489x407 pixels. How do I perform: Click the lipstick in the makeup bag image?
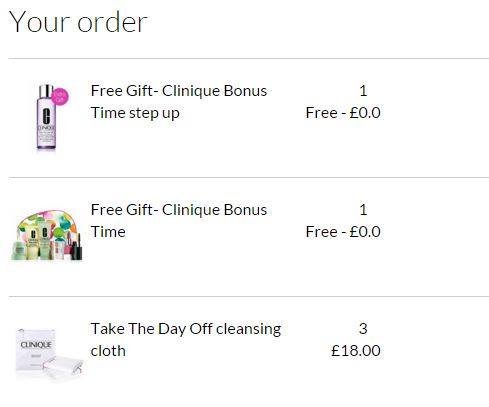77,248
